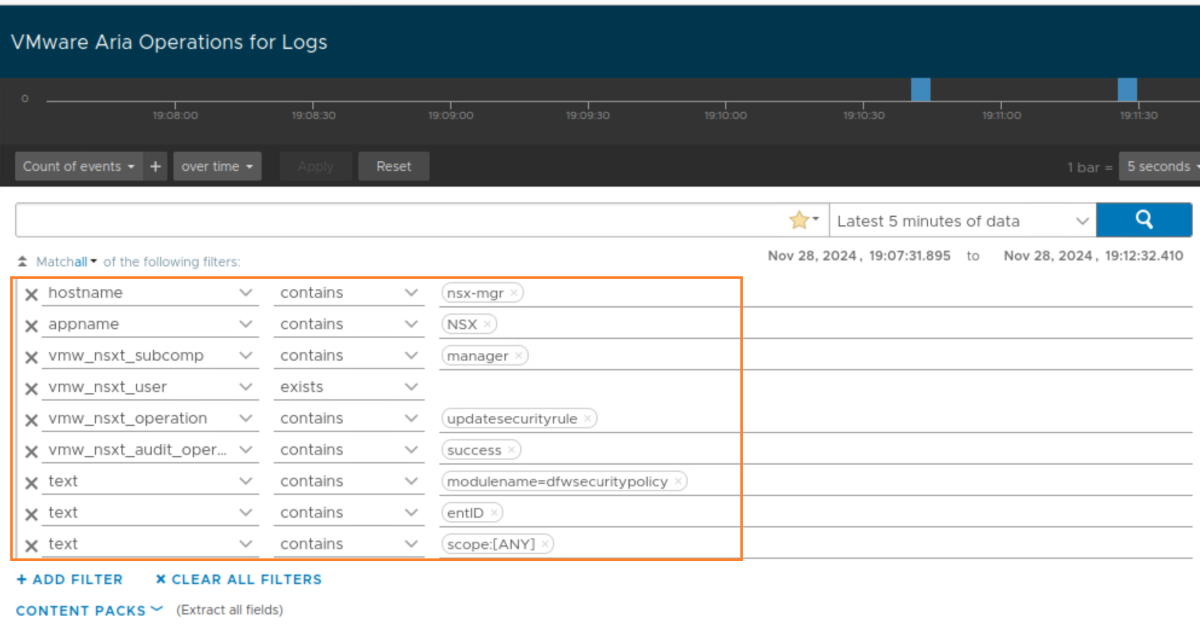The width and height of the screenshot is (1200, 625).
Task: Click the start timestamp 19:07:31.895
Action: coord(859,256)
